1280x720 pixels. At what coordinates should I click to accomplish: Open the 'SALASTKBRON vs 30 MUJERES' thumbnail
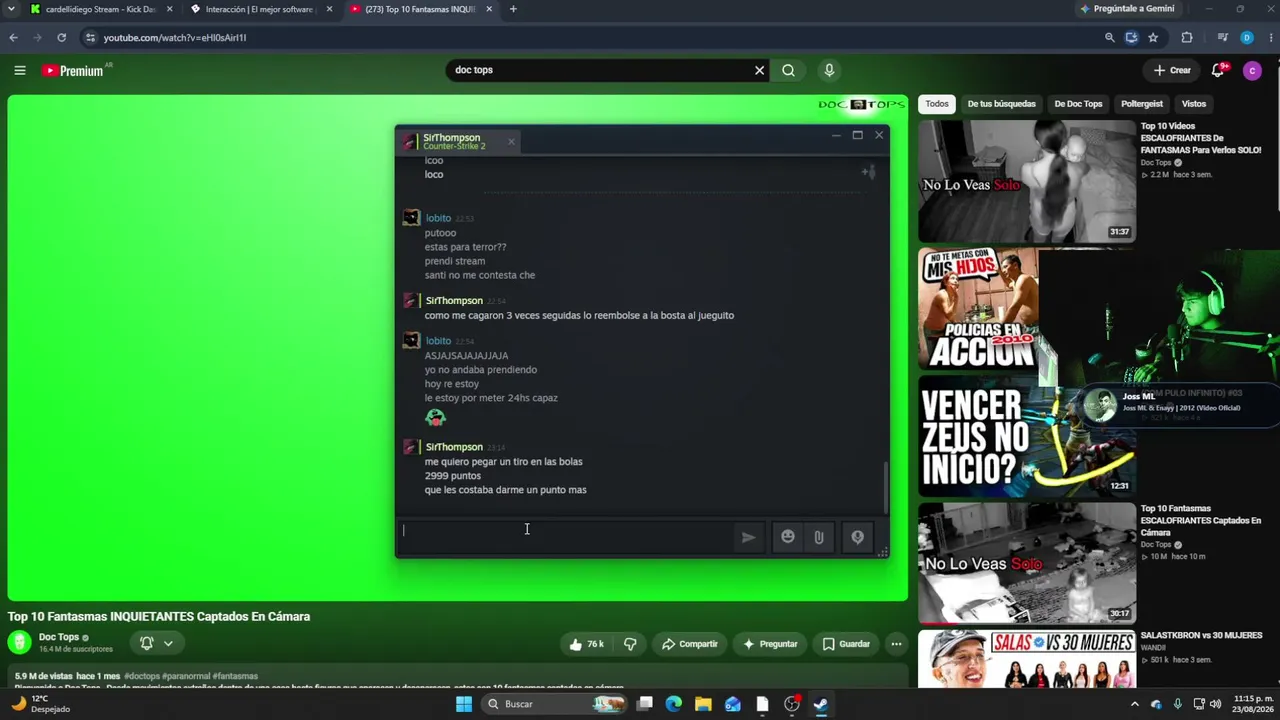click(1027, 659)
